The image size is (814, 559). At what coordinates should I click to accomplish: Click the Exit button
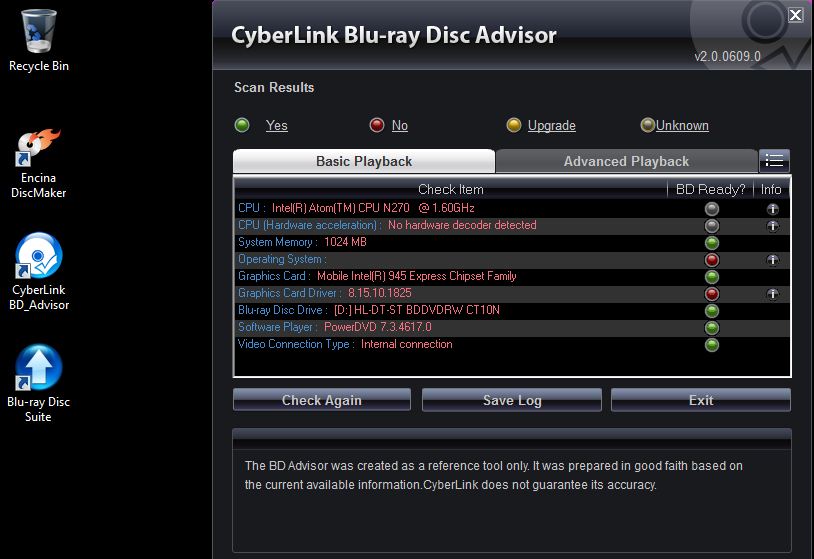[701, 400]
